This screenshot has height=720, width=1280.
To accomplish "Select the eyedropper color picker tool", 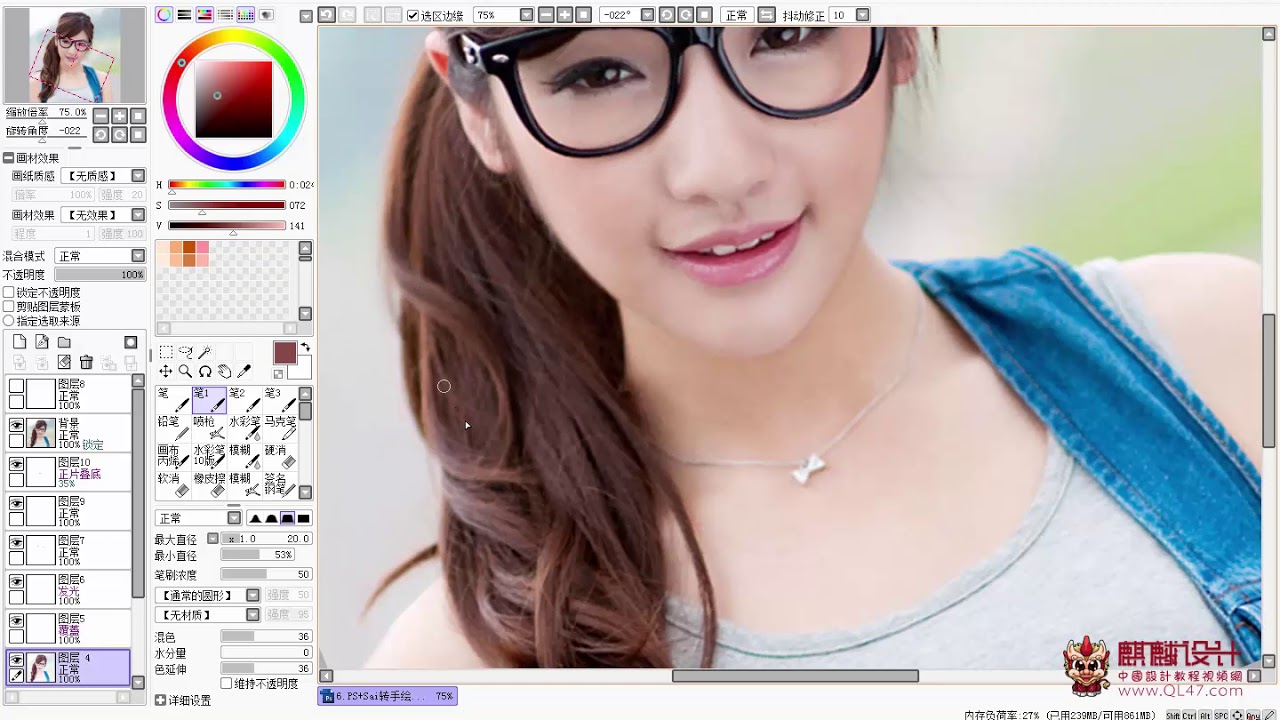I will pyautogui.click(x=243, y=371).
